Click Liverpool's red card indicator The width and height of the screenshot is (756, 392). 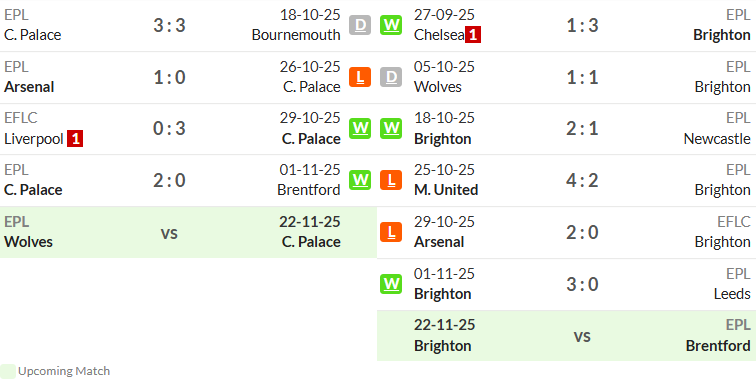pos(75,139)
